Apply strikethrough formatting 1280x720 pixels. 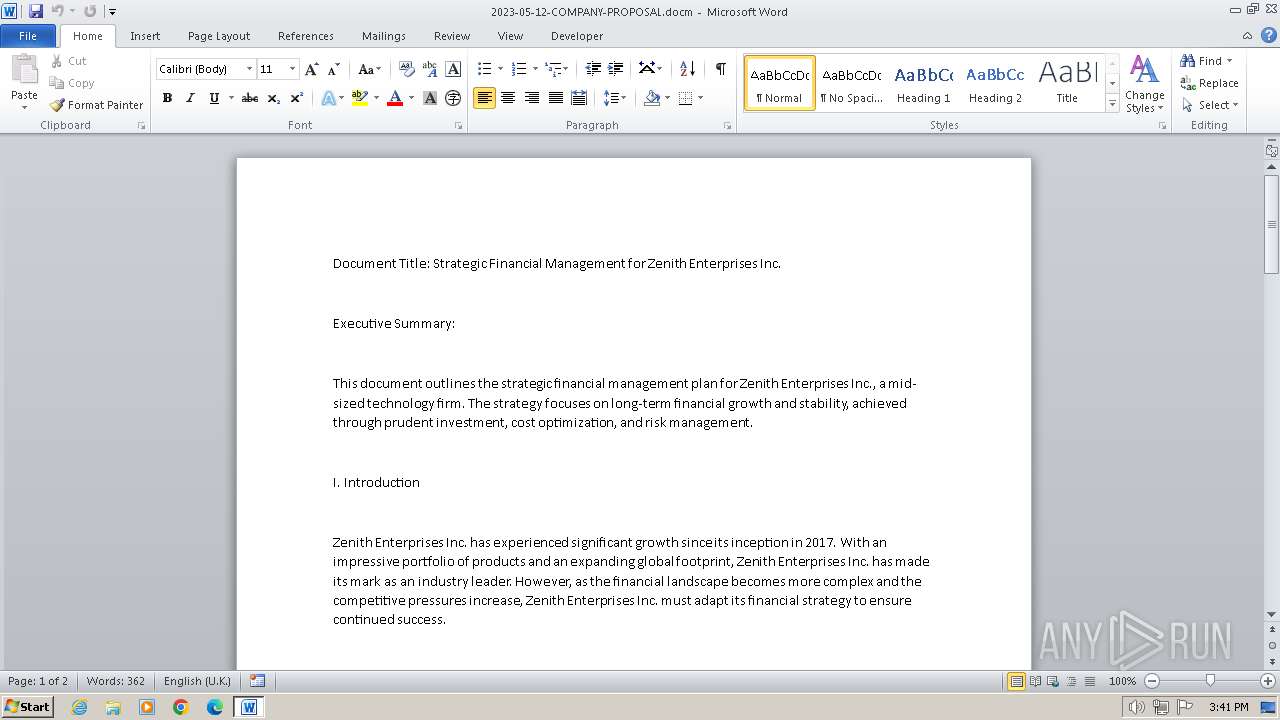[250, 98]
